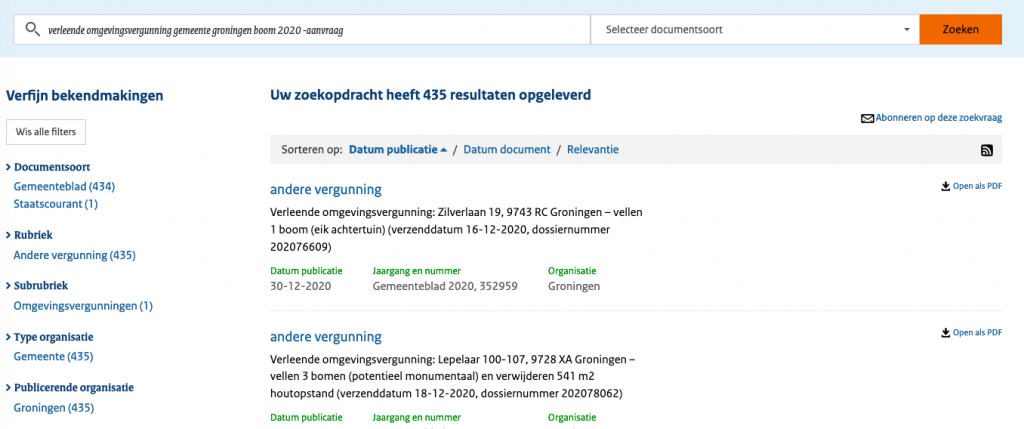1024x429 pixels.
Task: Focus the search query input field
Action: 302,29
